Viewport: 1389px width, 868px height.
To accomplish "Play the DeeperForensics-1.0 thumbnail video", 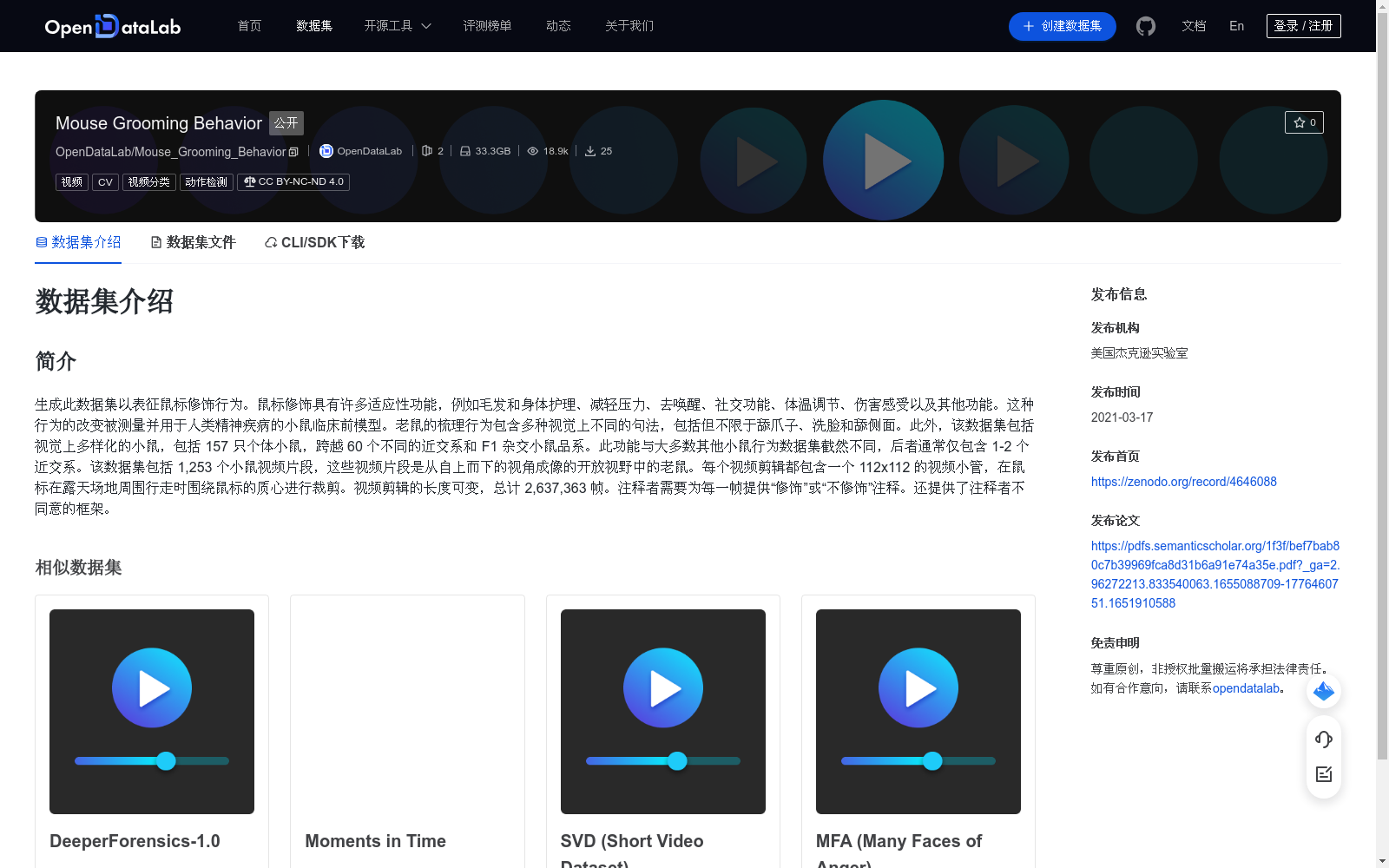I will [152, 687].
